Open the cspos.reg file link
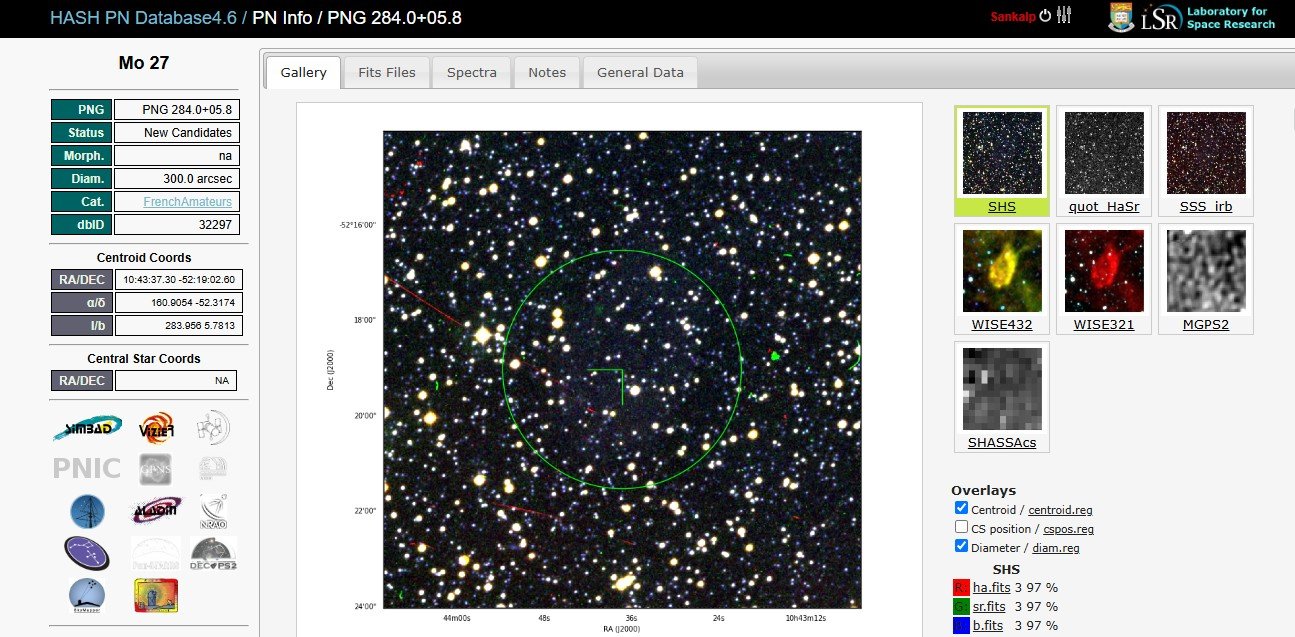Viewport: 1295px width, 637px height. (1068, 529)
